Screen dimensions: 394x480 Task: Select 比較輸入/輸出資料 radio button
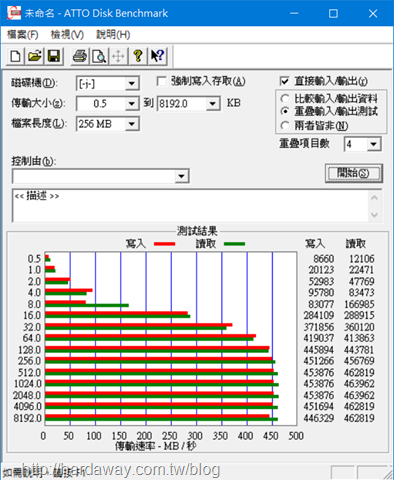click(285, 99)
